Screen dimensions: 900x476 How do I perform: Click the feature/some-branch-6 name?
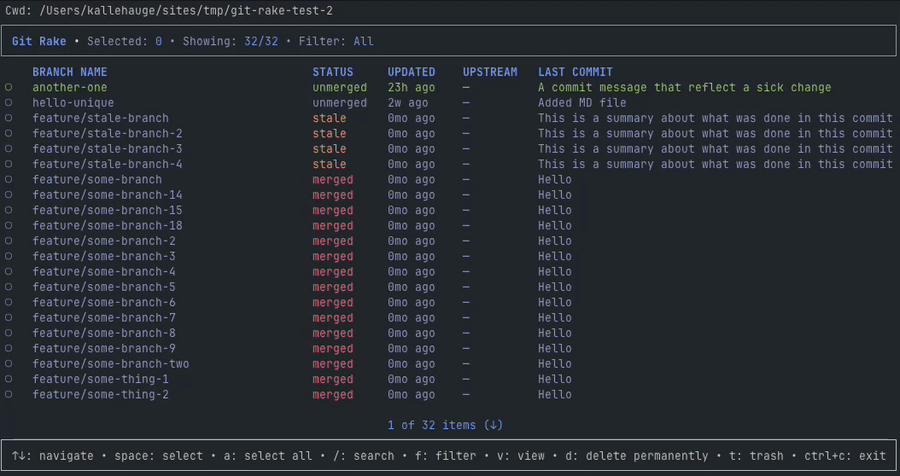tap(104, 303)
